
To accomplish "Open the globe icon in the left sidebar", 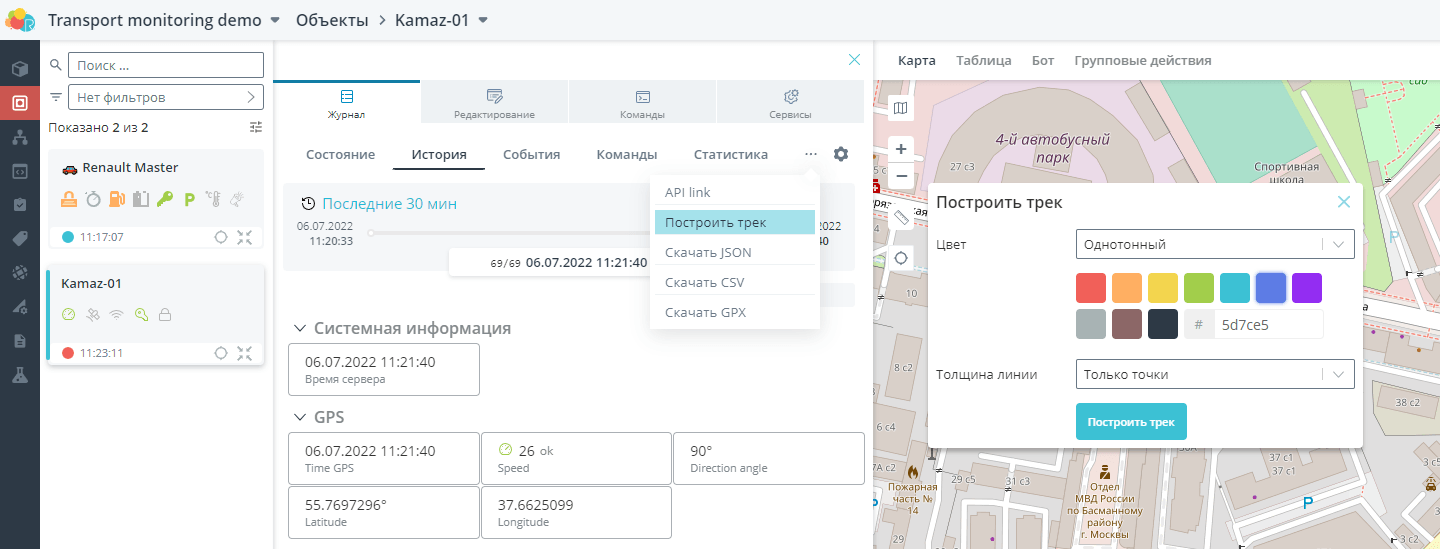I will pos(19,273).
